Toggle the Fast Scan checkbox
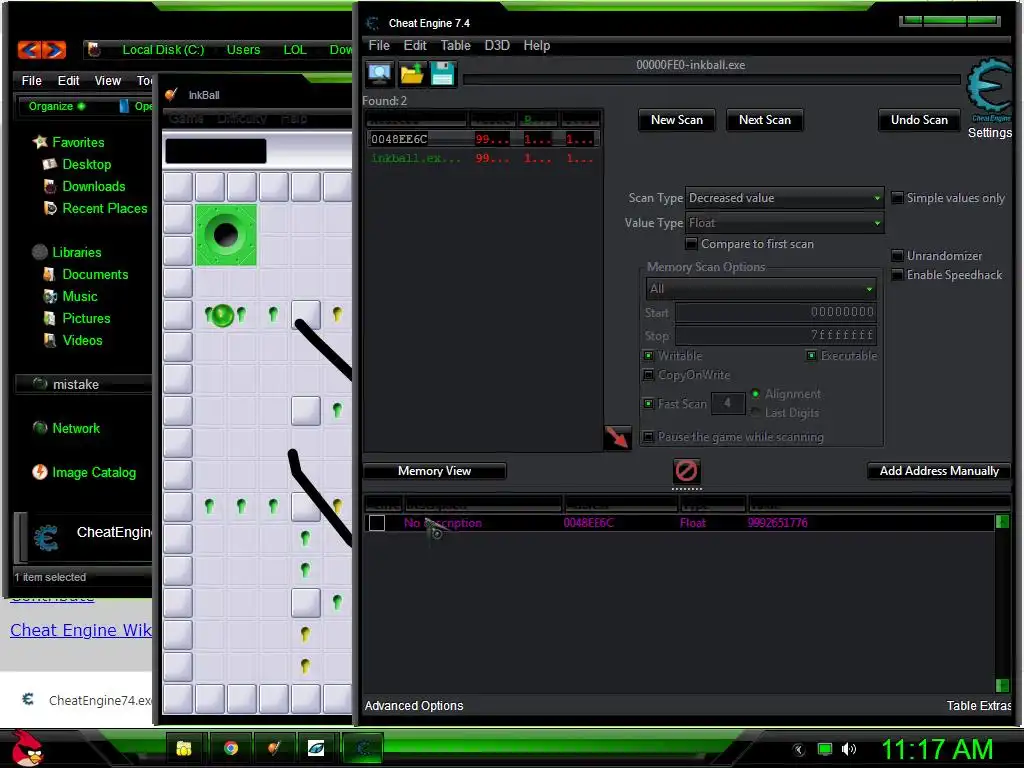The width and height of the screenshot is (1024, 768). click(648, 404)
